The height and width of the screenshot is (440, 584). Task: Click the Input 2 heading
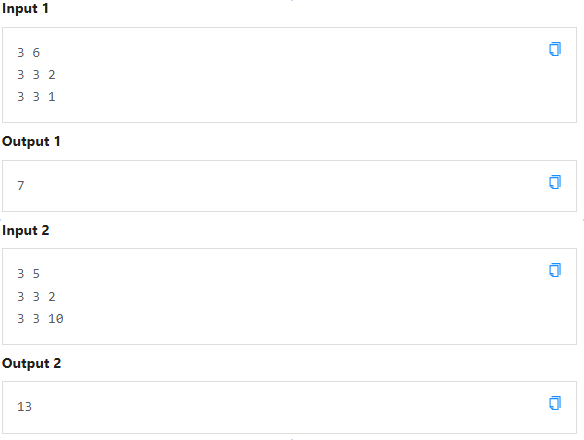(25, 230)
